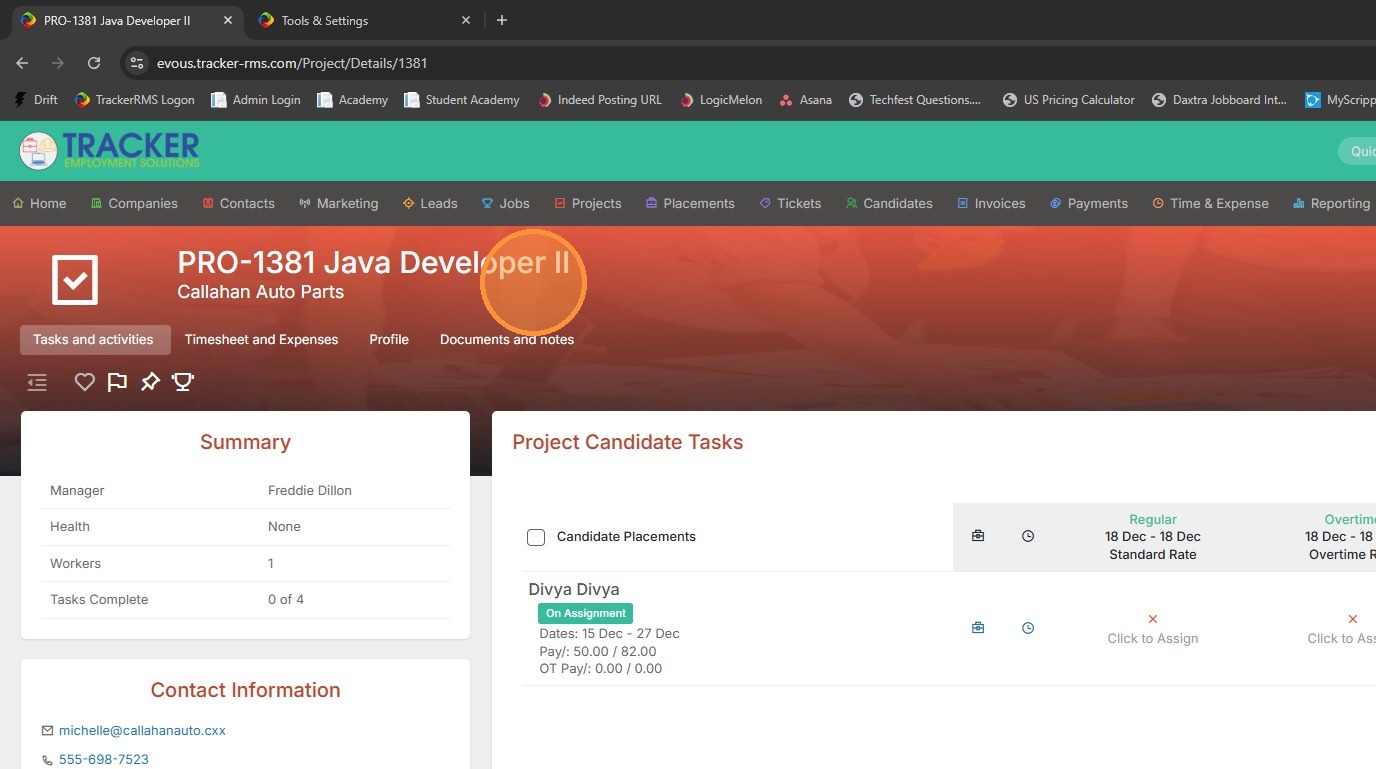Screen dimensions: 1376x769
Task: Click the trophy icon
Action: click(183, 381)
